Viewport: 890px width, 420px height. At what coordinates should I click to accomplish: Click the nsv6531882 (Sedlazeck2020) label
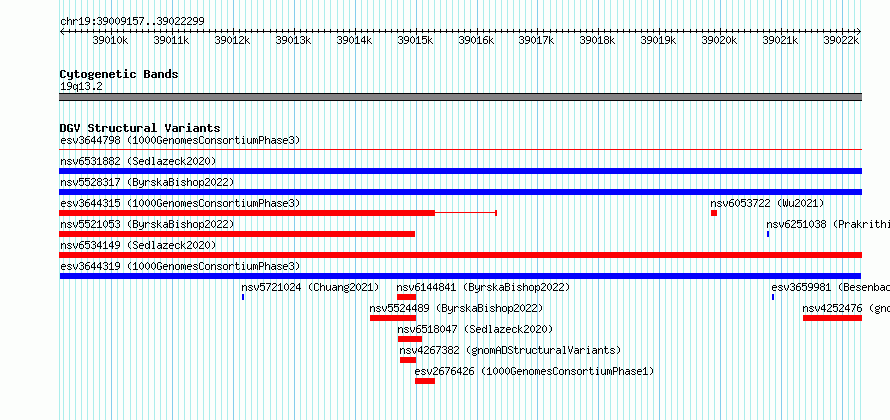click(138, 161)
